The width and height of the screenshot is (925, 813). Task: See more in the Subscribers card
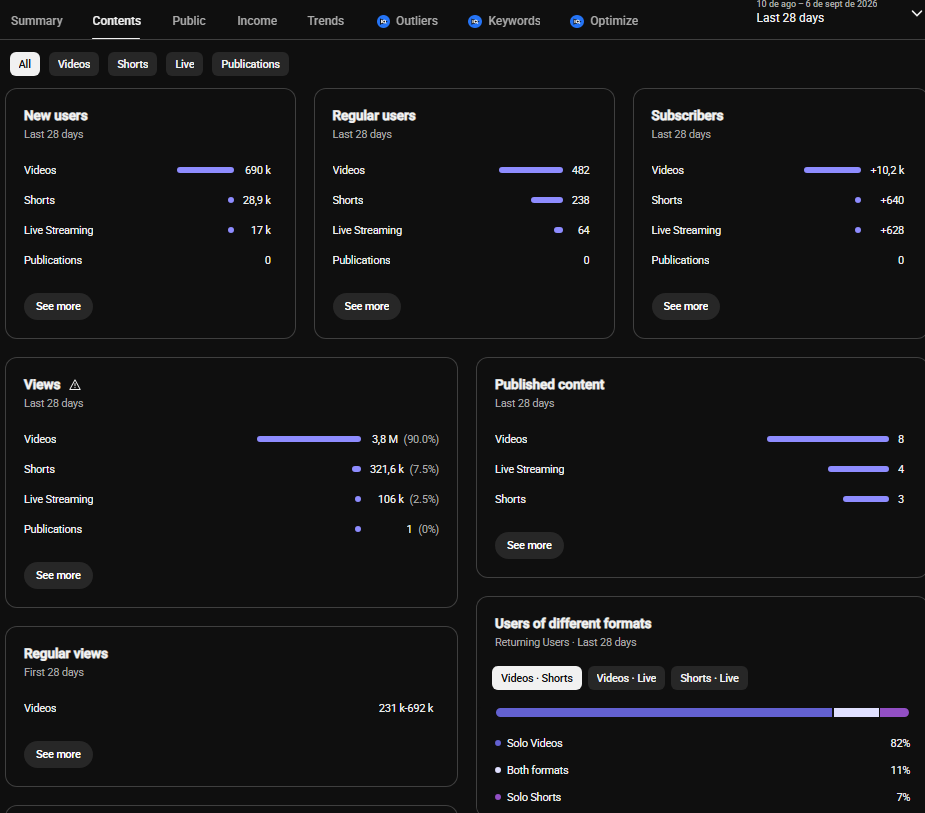685,306
